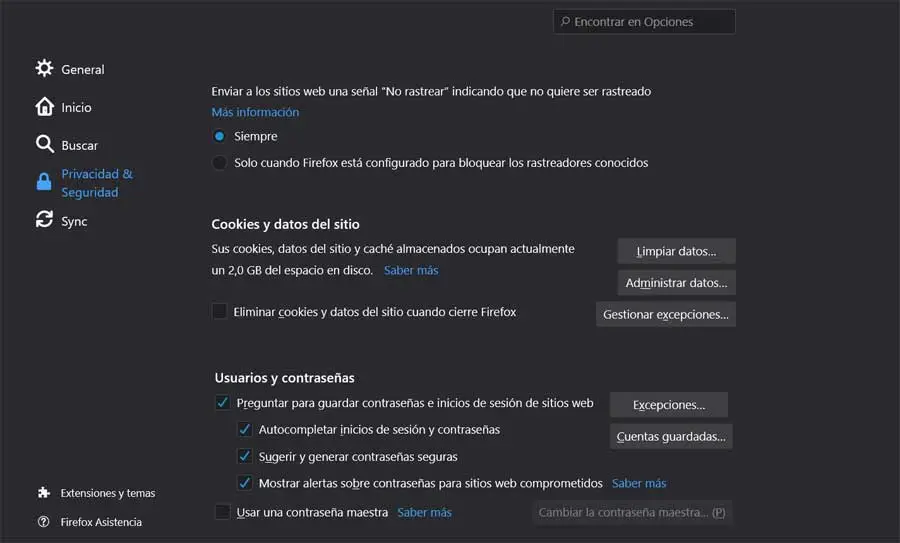Follow the 'Más información' link
The height and width of the screenshot is (543, 900).
coord(255,112)
